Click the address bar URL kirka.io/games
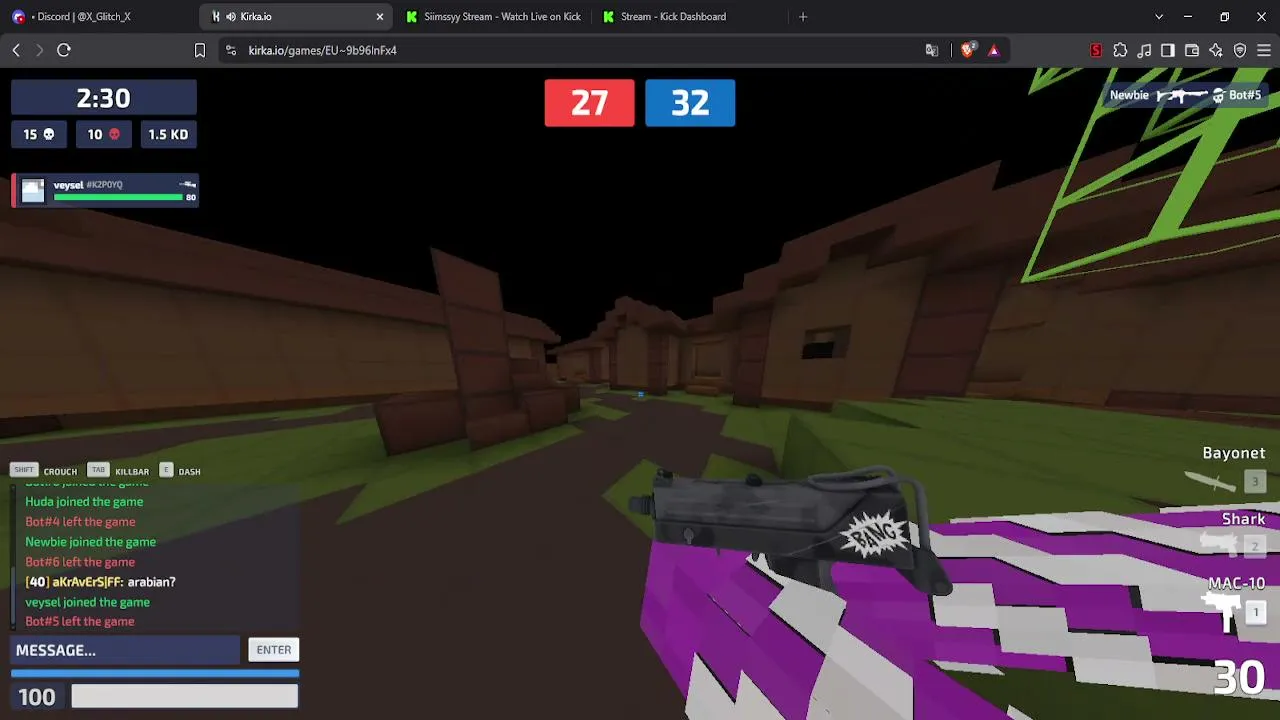 [x=323, y=50]
